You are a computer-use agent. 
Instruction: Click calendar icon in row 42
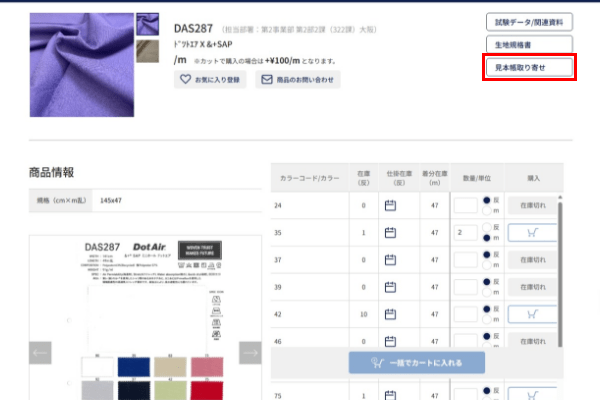[x=391, y=315]
